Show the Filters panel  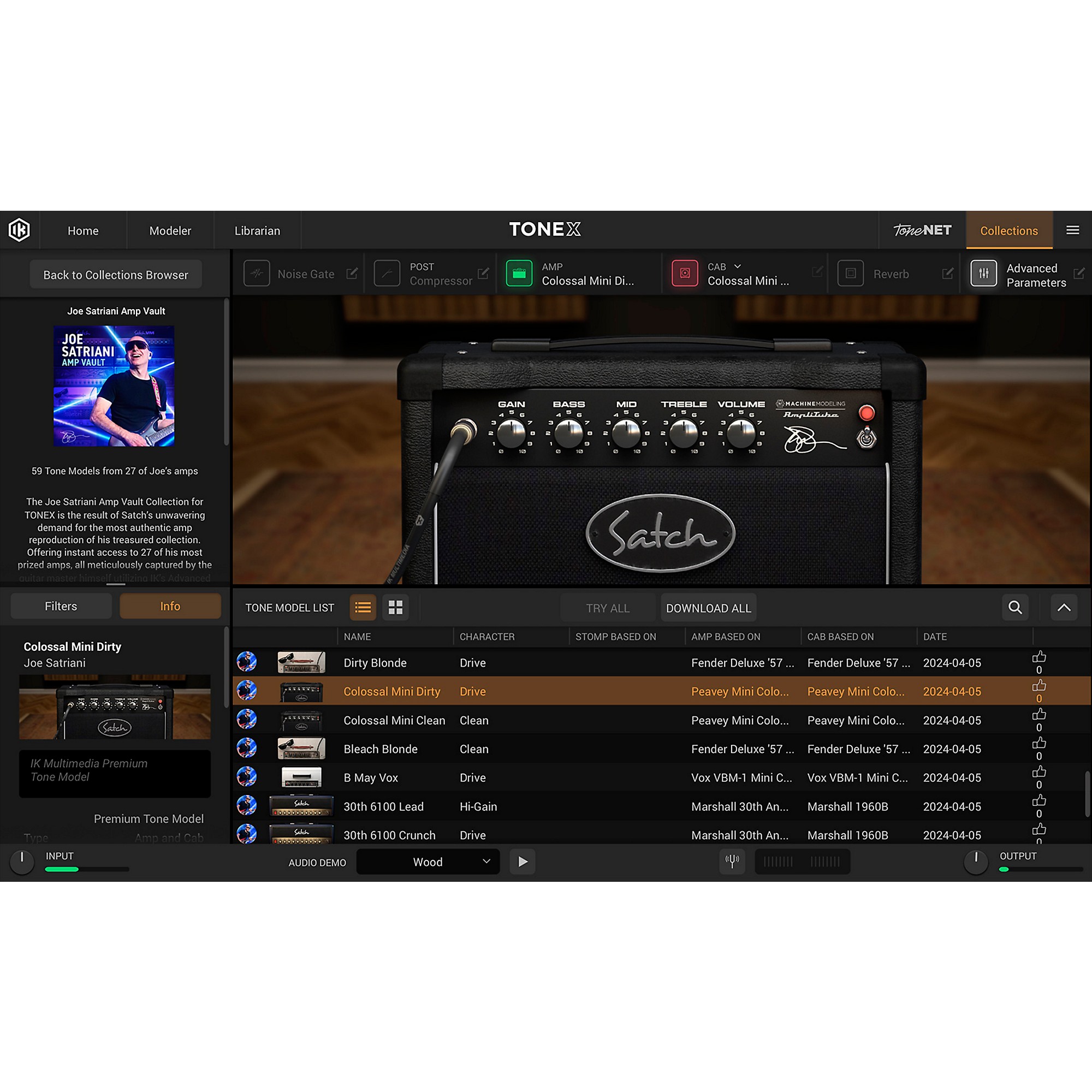[x=61, y=606]
